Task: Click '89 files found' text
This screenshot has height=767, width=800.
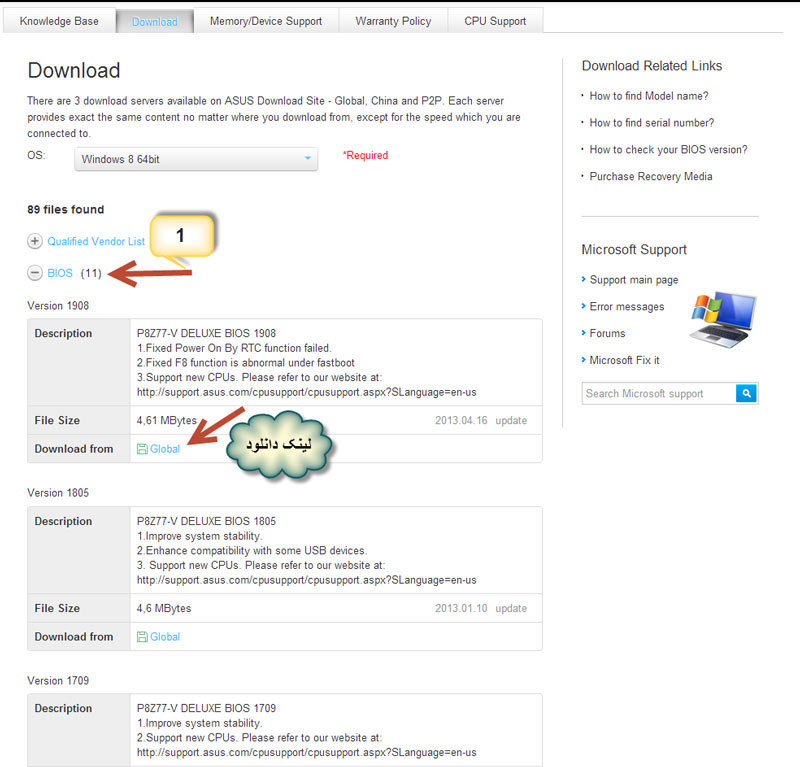Action: [x=65, y=209]
